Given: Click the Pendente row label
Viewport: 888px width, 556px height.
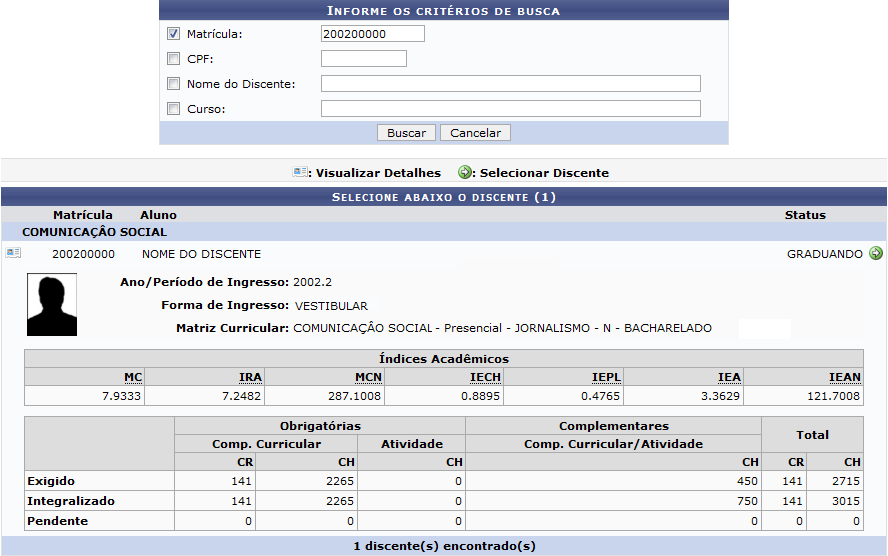Looking at the screenshot, I should 57,521.
